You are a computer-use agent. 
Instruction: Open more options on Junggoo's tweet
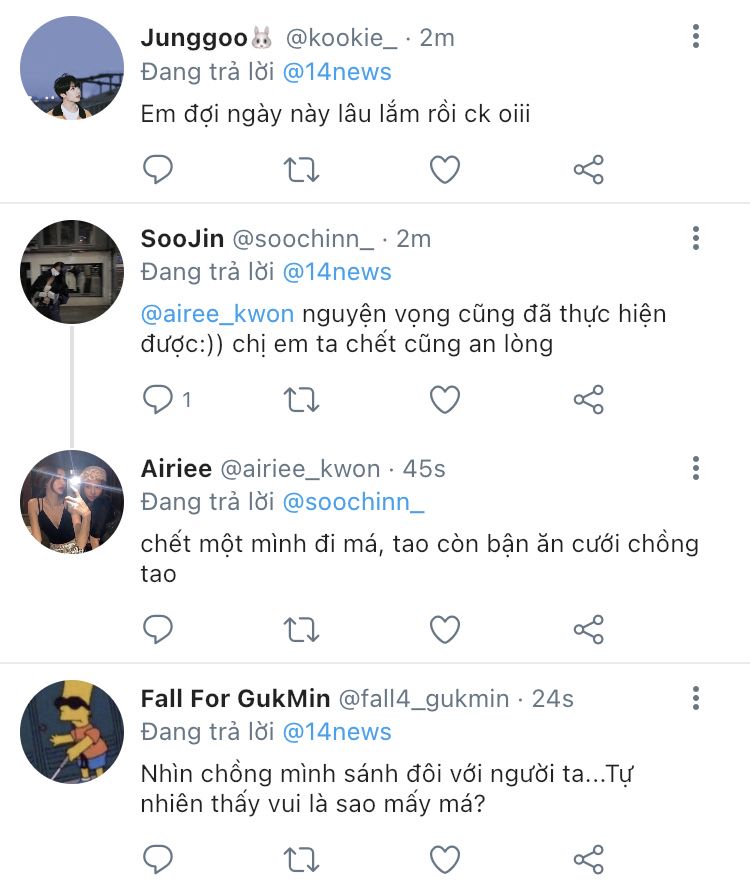tap(696, 38)
